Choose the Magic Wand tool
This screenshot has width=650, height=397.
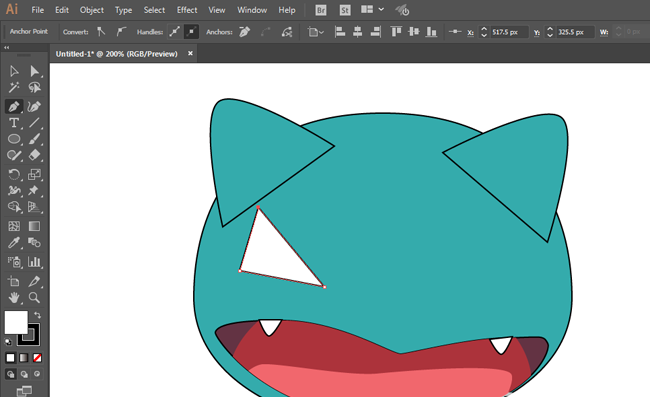(14, 87)
